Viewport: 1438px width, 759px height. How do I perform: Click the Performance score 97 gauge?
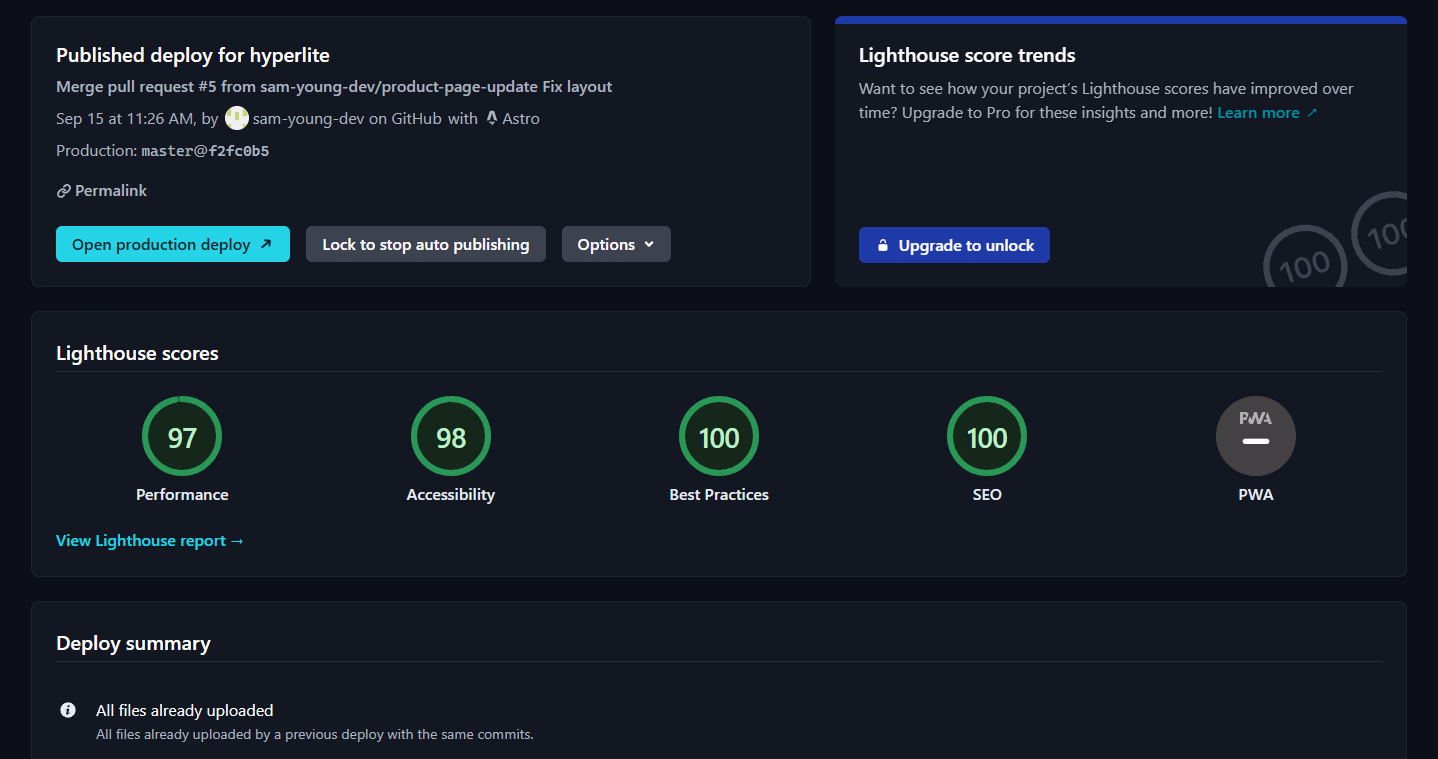tap(182, 437)
